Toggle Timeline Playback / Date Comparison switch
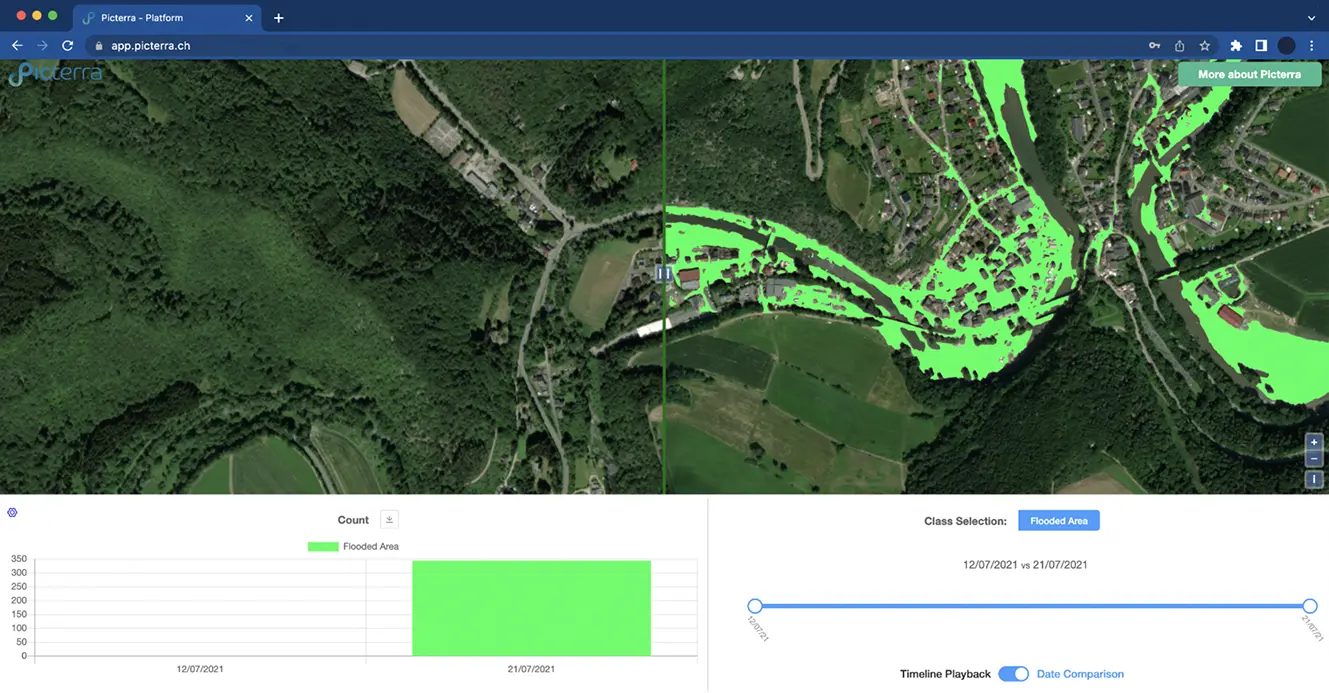This screenshot has width=1329, height=693. (x=1013, y=674)
